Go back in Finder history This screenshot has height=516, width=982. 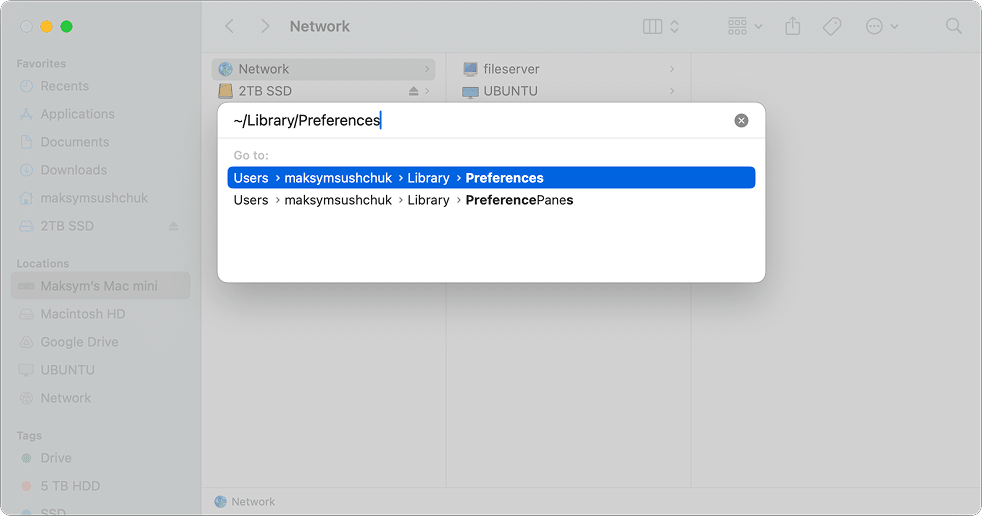(230, 26)
